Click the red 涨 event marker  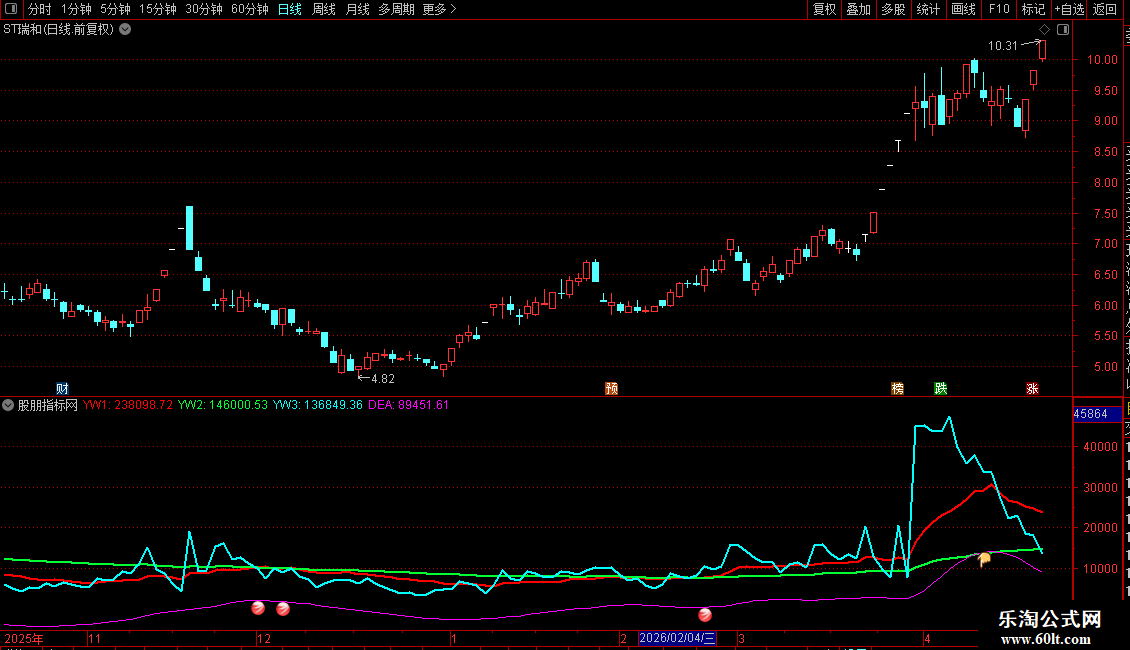point(1033,389)
